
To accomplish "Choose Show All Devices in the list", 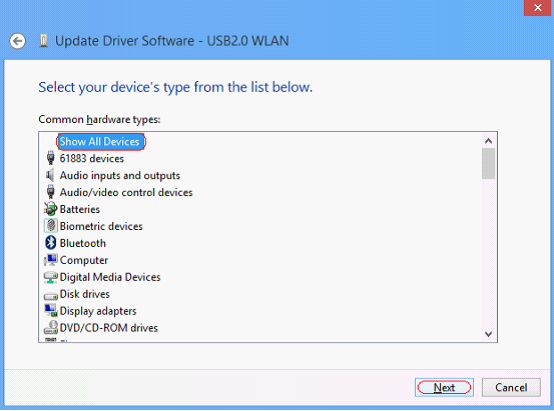I will coord(101,142).
